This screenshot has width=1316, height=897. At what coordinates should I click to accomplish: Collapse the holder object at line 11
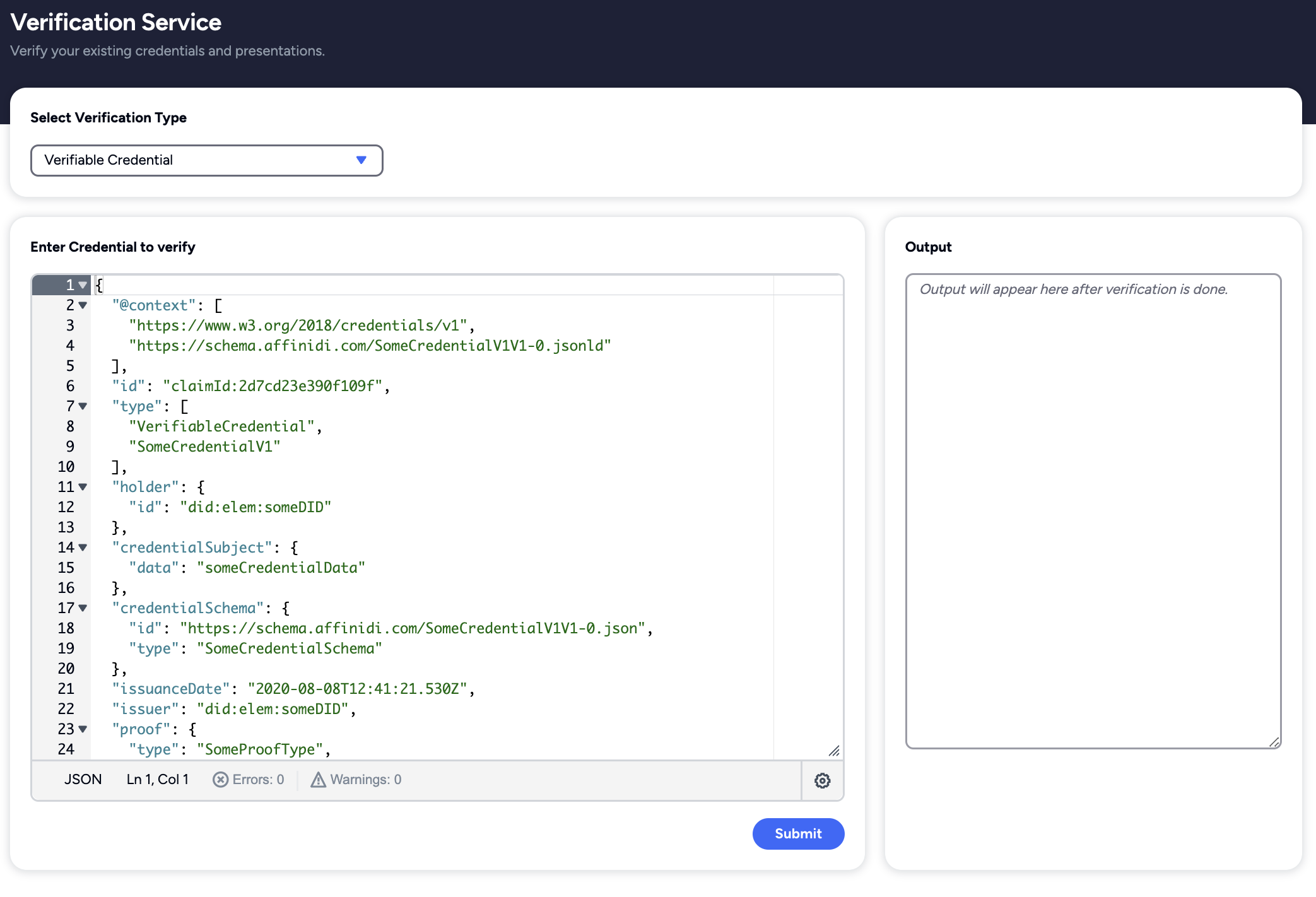click(83, 487)
